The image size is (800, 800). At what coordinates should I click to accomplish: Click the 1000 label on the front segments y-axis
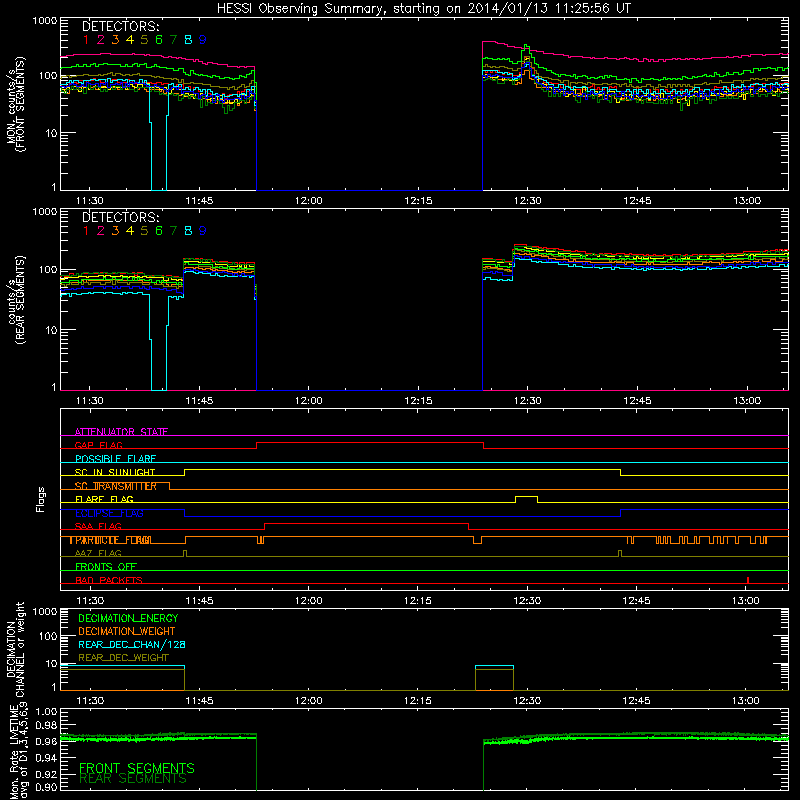[x=45, y=21]
